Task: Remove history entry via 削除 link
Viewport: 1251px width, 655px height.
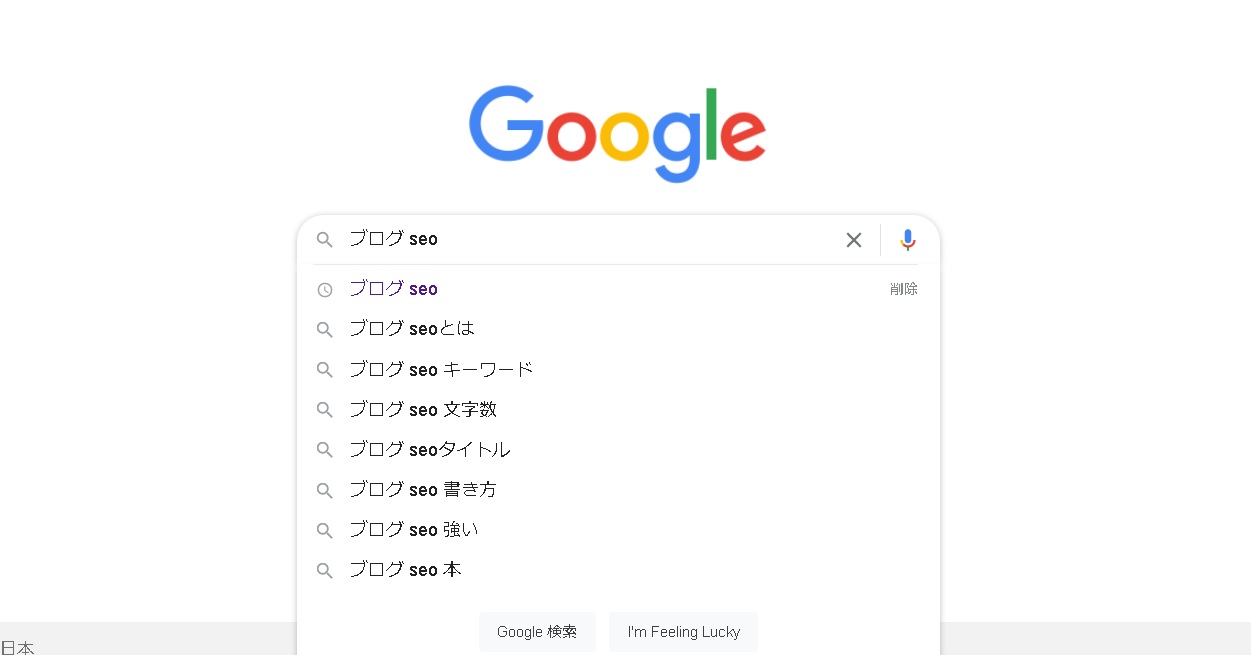Action: [x=903, y=289]
